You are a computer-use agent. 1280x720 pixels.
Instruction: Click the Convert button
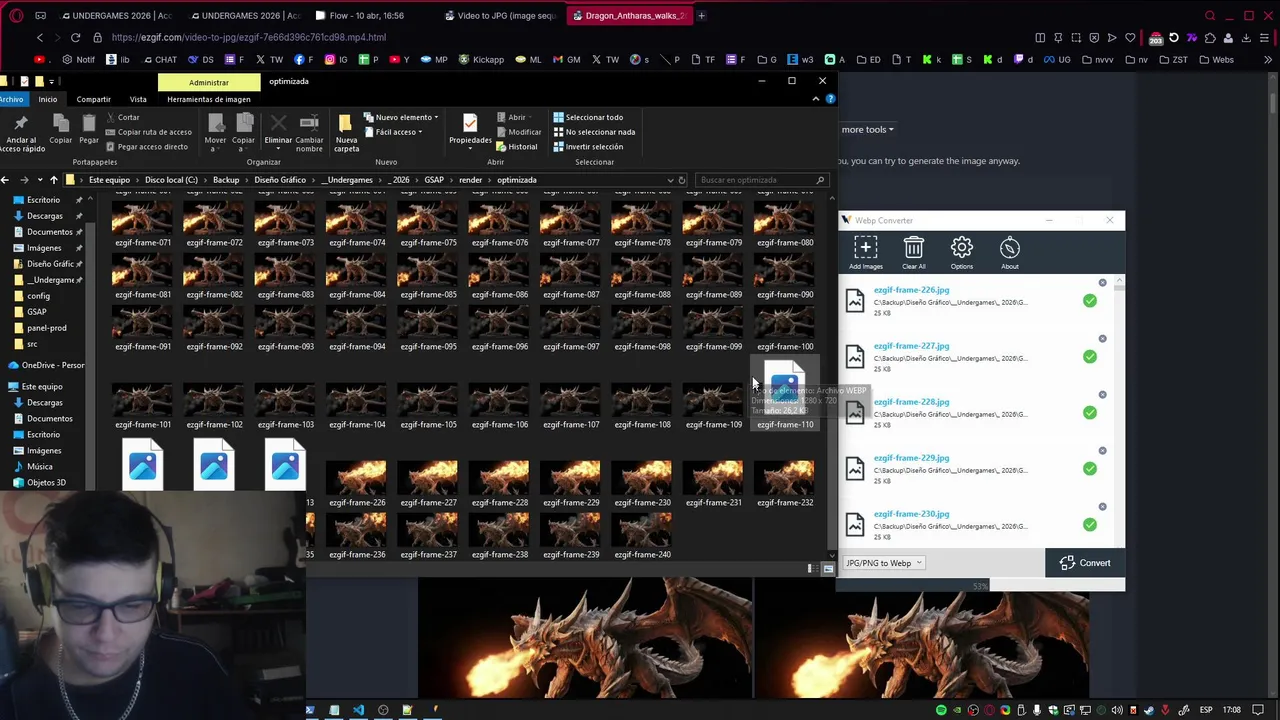[1085, 563]
